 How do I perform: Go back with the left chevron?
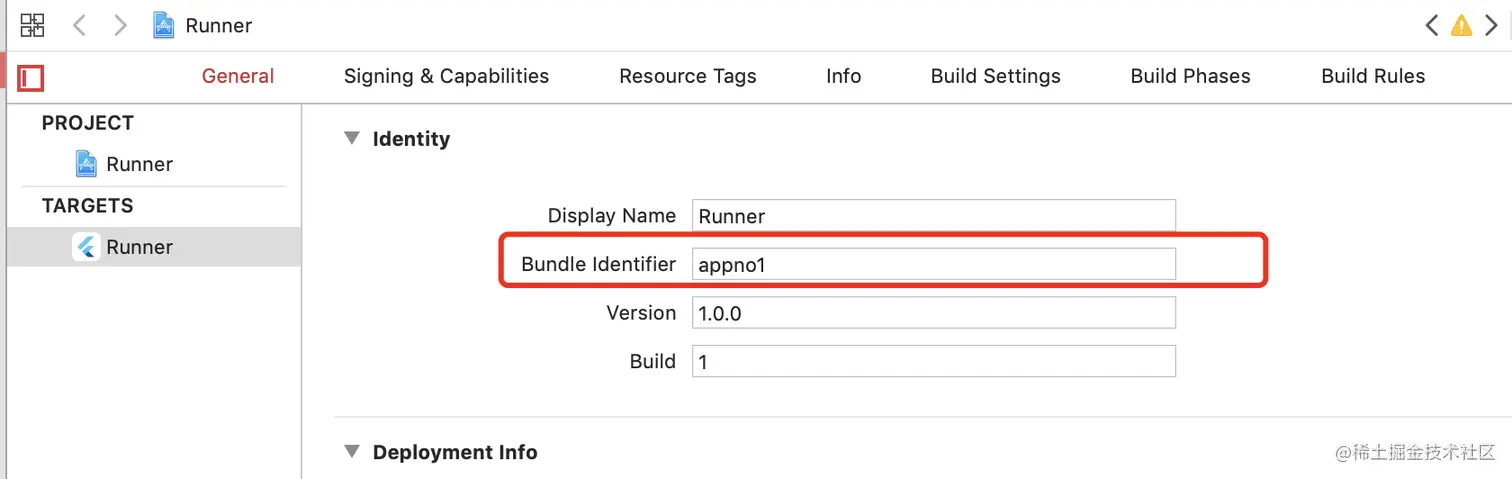79,25
